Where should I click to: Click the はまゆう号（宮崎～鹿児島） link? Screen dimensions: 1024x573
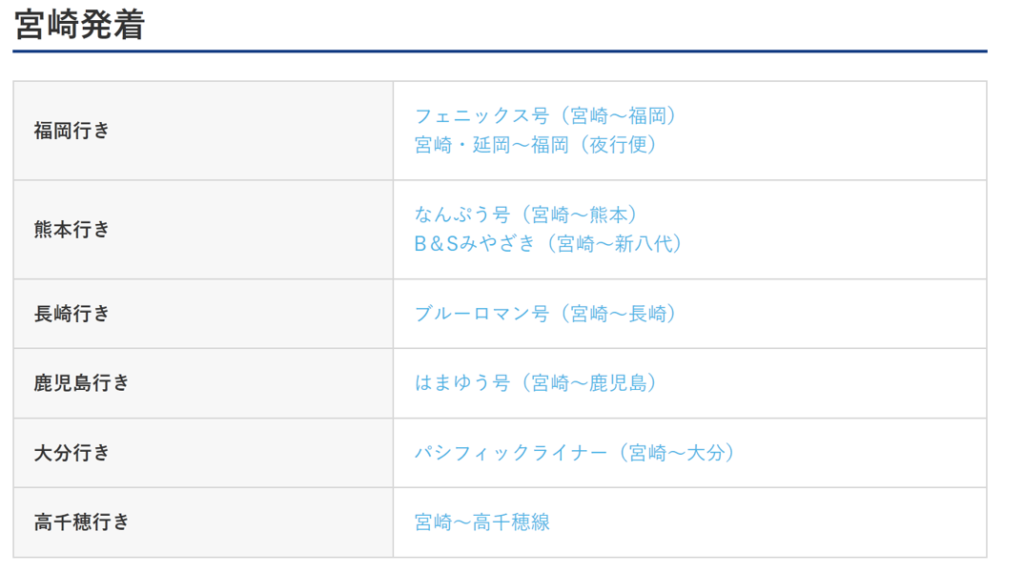536,383
